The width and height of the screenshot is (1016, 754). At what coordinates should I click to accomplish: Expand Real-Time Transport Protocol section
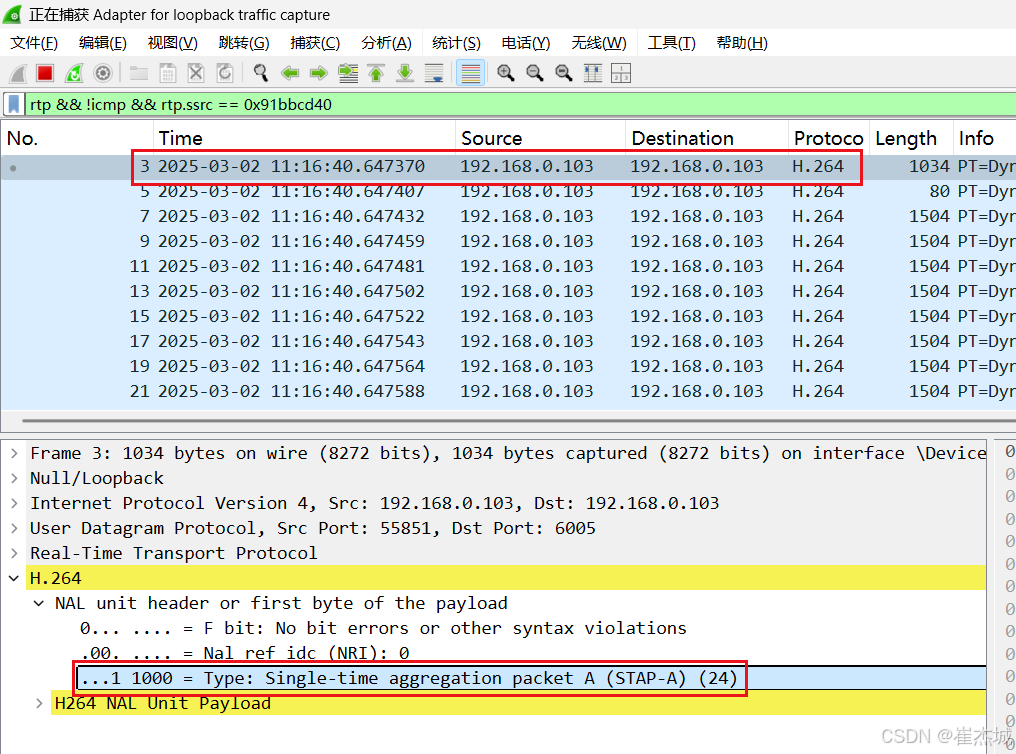tap(14, 553)
